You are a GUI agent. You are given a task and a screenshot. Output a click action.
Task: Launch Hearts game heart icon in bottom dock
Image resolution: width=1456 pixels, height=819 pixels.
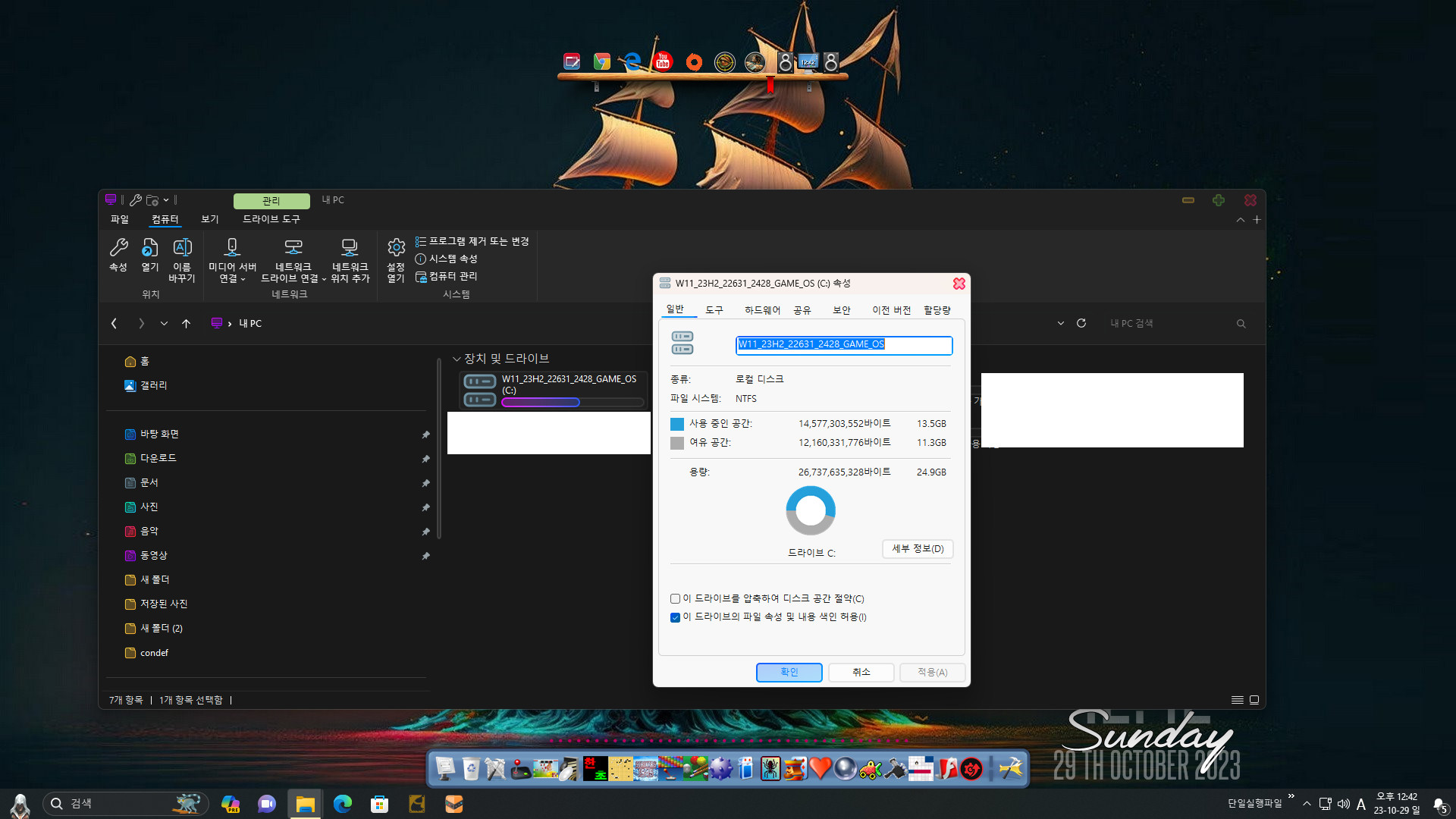[x=820, y=768]
